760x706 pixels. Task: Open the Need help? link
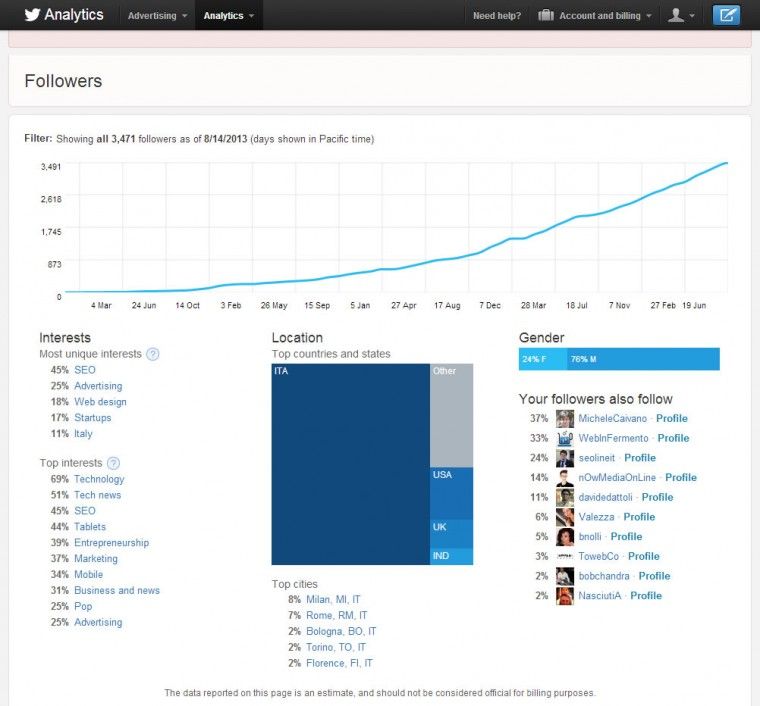click(497, 16)
